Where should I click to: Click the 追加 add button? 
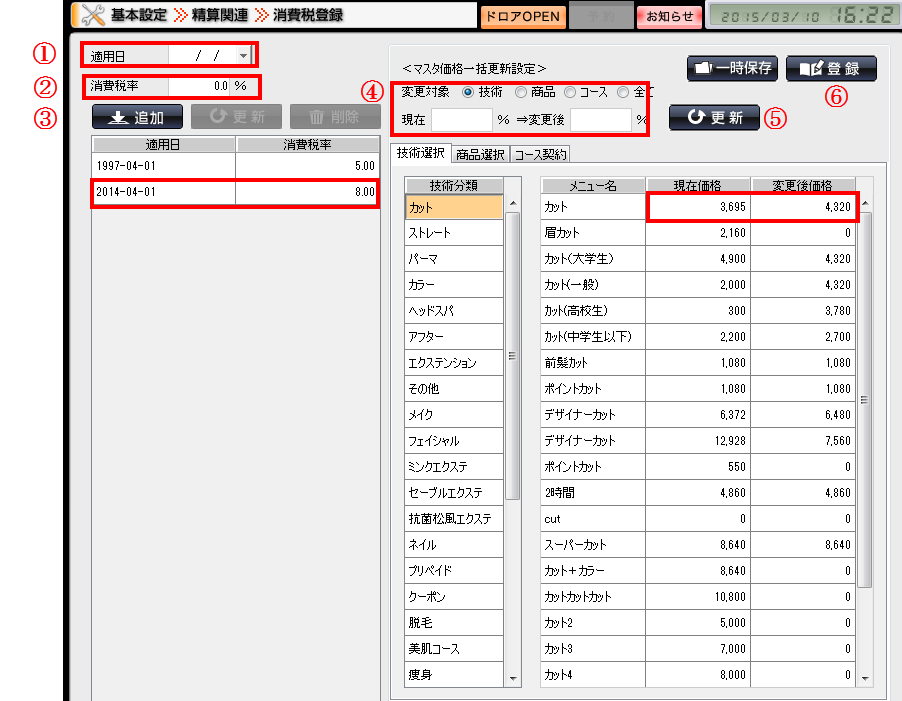point(137,116)
